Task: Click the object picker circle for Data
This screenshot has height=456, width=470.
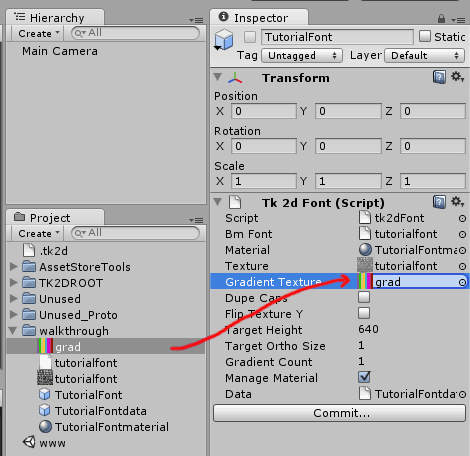Action: [x=462, y=395]
